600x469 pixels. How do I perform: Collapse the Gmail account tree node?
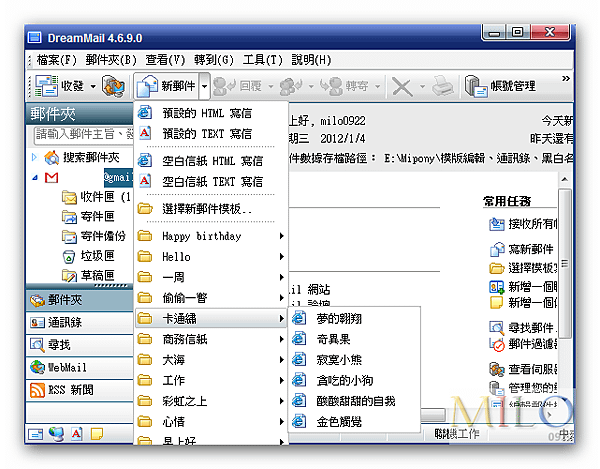(34, 178)
